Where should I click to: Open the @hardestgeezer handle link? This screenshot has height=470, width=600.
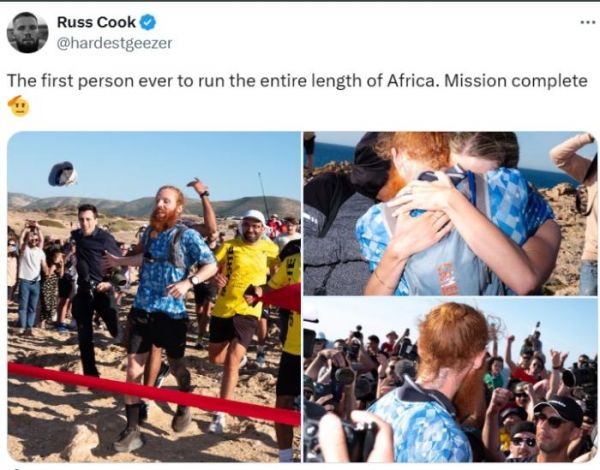point(114,43)
